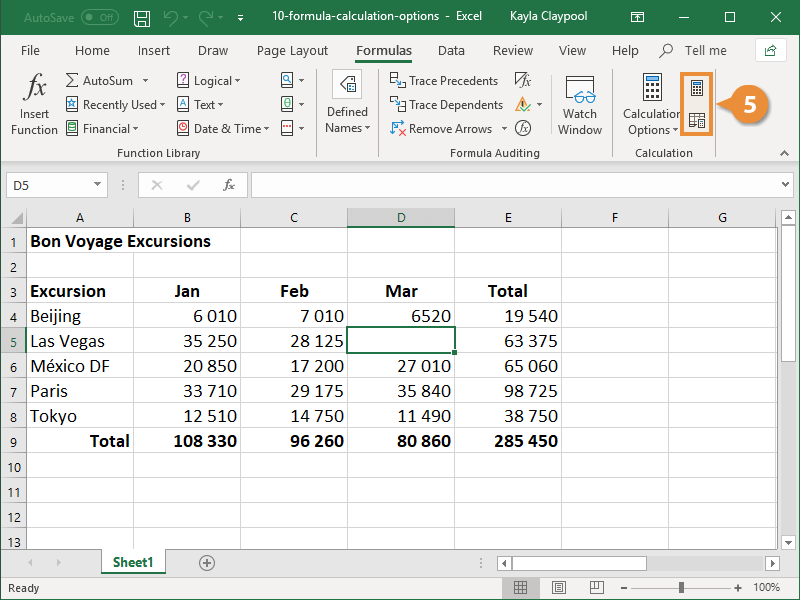Select the Las Vegas cell
800x600 pixels.
pyautogui.click(x=80, y=341)
